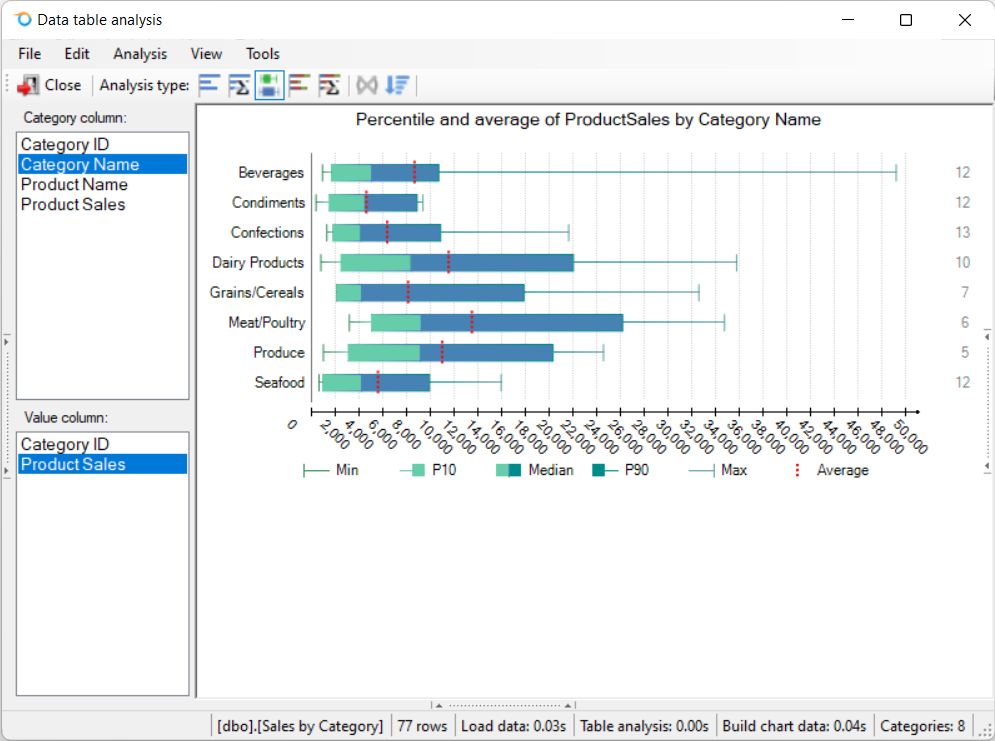Click the bottom splitter handle under the chart
Image resolution: width=995 pixels, height=741 pixels.
pyautogui.click(x=503, y=704)
